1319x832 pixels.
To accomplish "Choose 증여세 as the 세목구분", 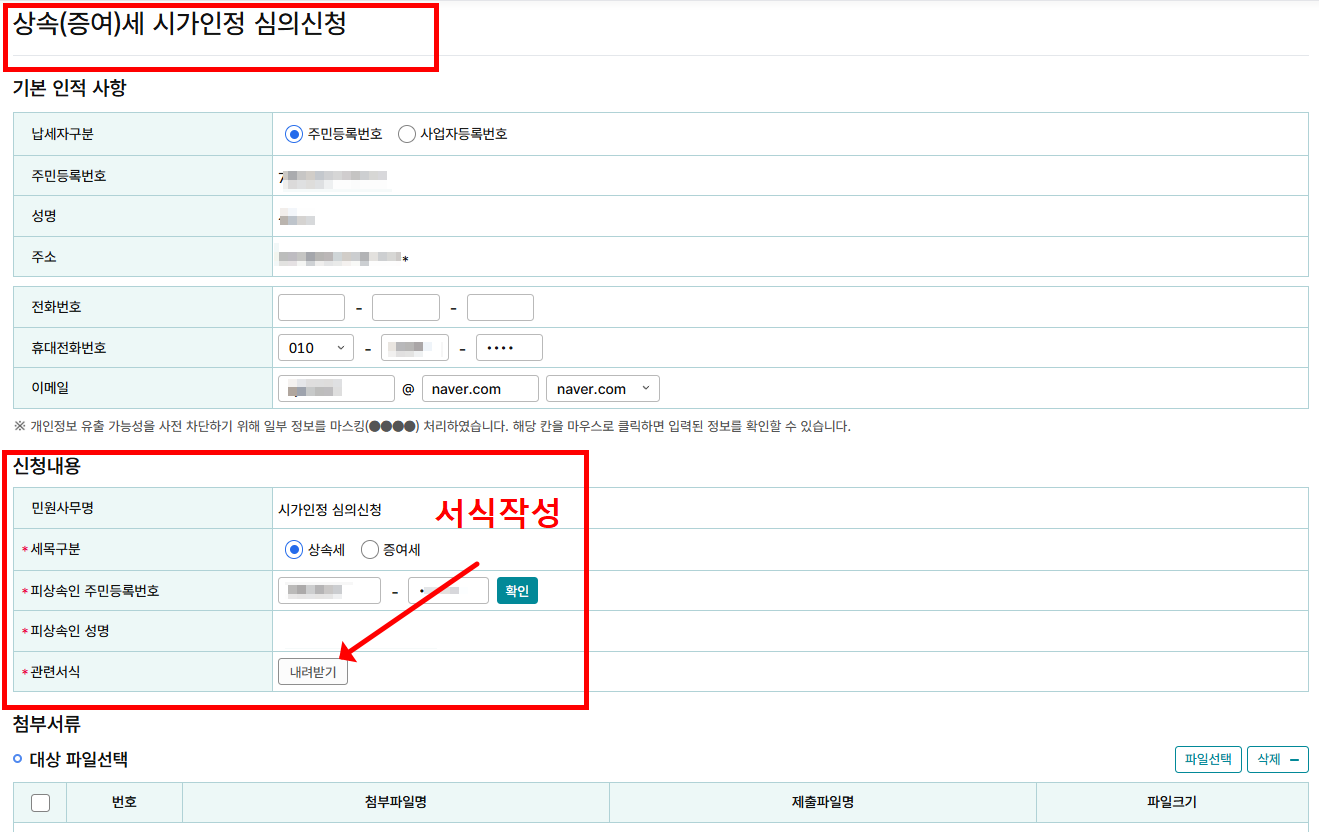I will [370, 549].
